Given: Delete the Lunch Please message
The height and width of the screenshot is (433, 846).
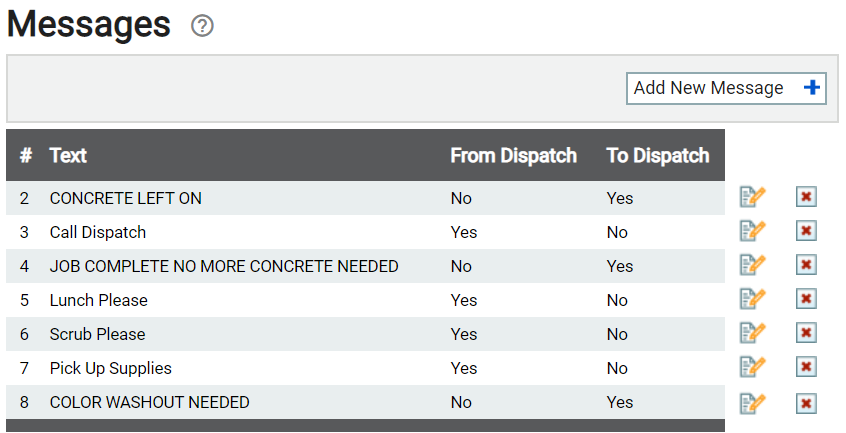Looking at the screenshot, I should (x=806, y=299).
